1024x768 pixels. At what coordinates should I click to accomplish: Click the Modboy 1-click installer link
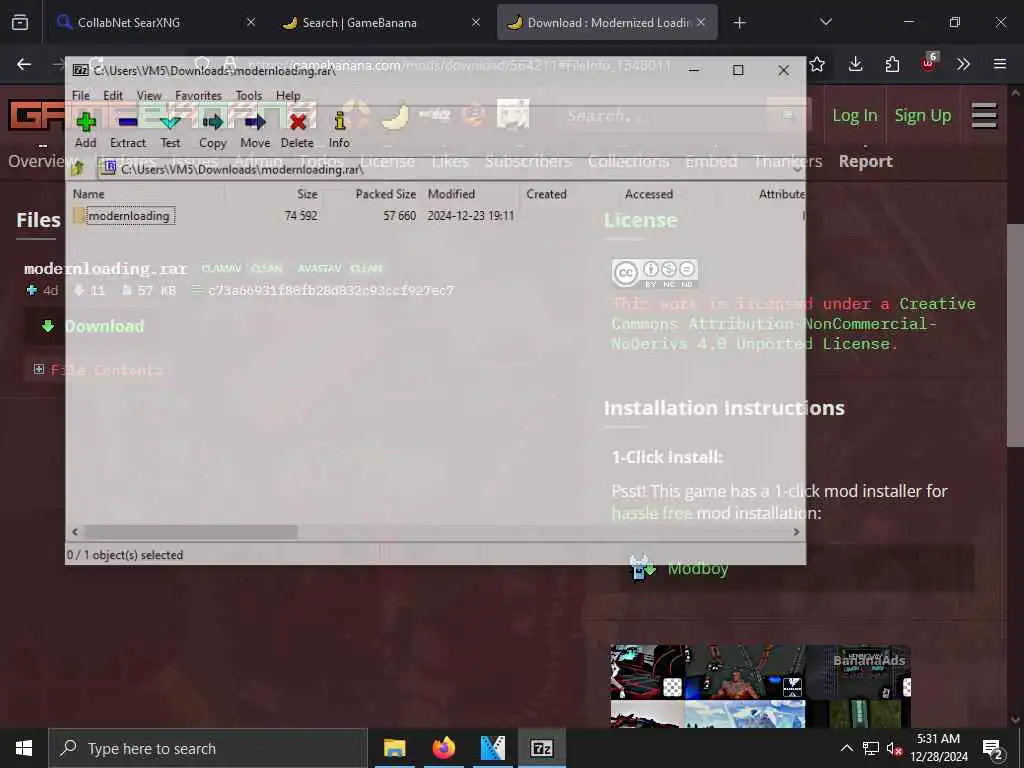[697, 569]
